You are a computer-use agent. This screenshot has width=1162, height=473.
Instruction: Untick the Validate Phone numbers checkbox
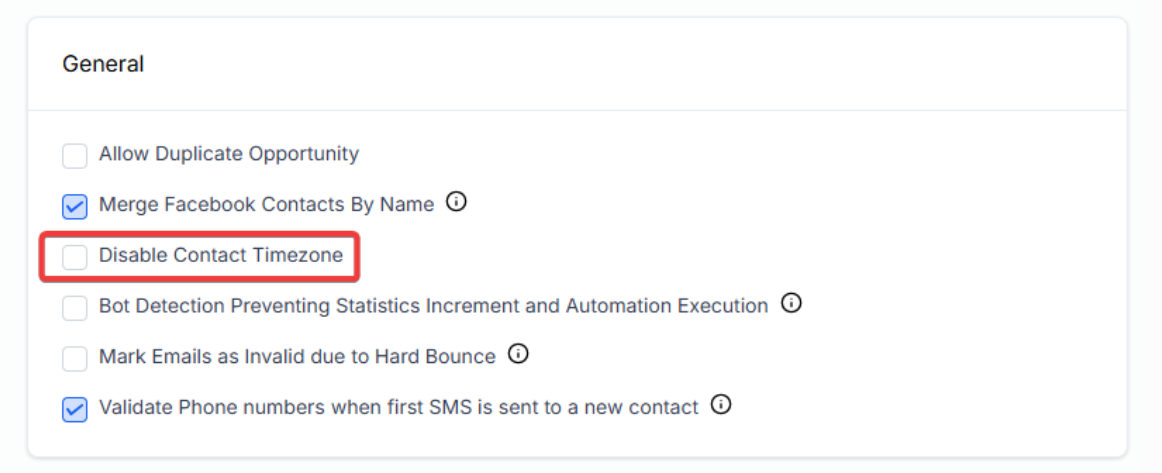pyautogui.click(x=75, y=409)
